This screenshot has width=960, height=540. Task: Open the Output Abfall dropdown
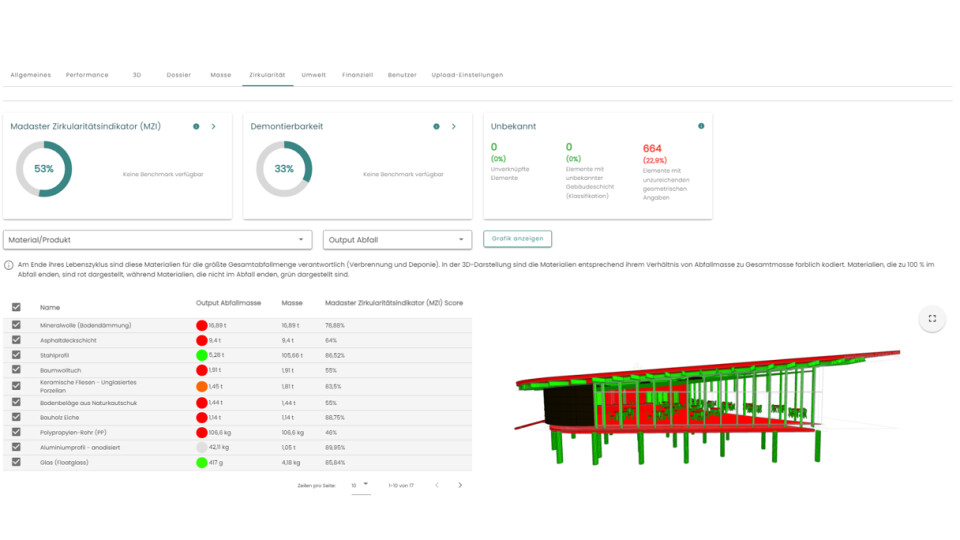[x=397, y=240]
